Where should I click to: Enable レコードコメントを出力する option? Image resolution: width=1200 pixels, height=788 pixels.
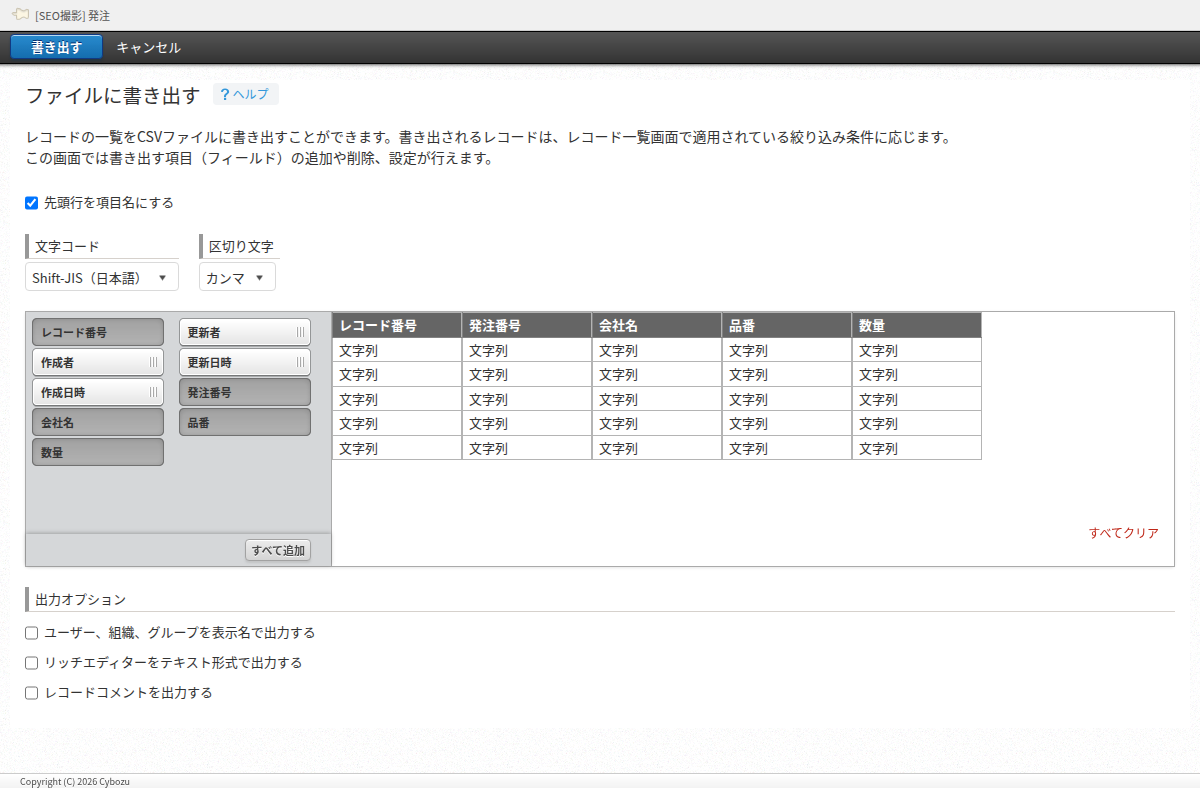pyautogui.click(x=32, y=693)
